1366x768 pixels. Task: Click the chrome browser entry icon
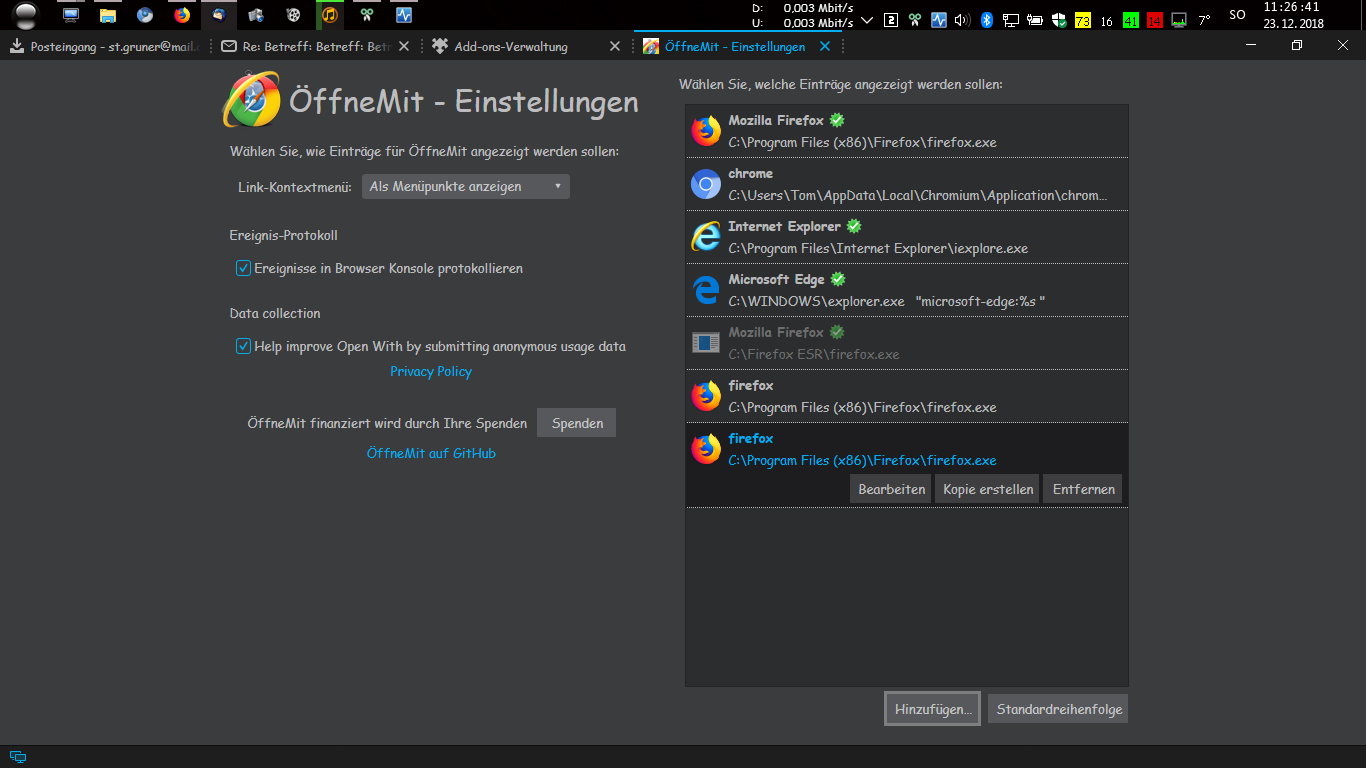(x=706, y=184)
